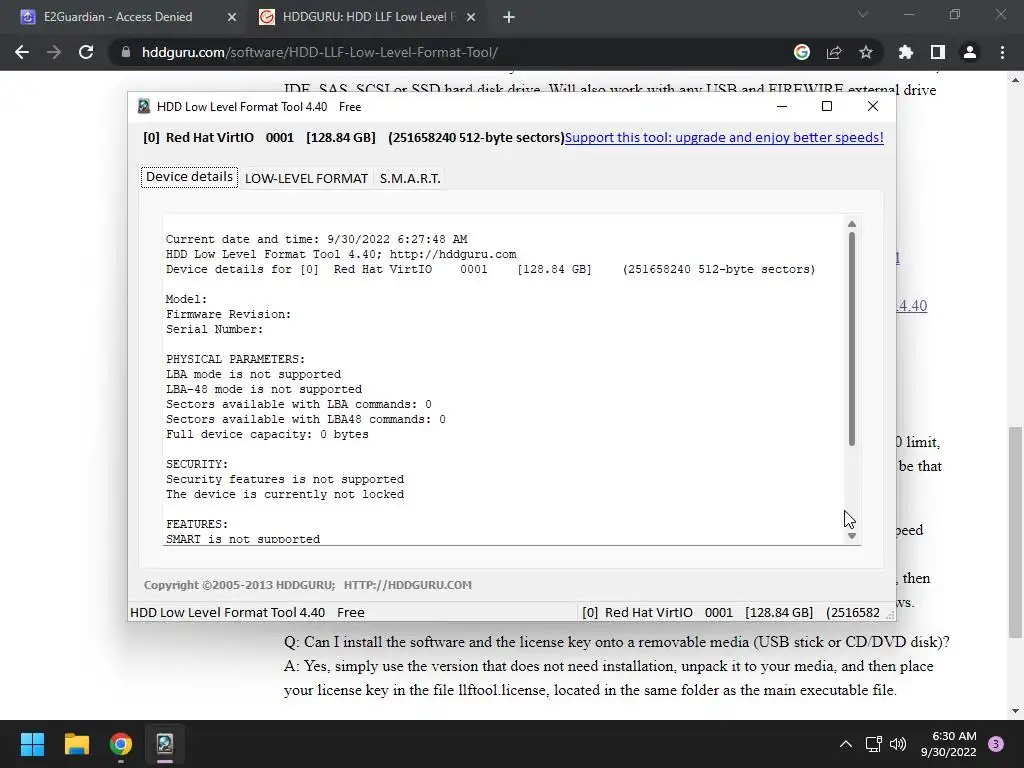
Task: Open the S.M.A.R.T. tab
Action: coord(410,178)
